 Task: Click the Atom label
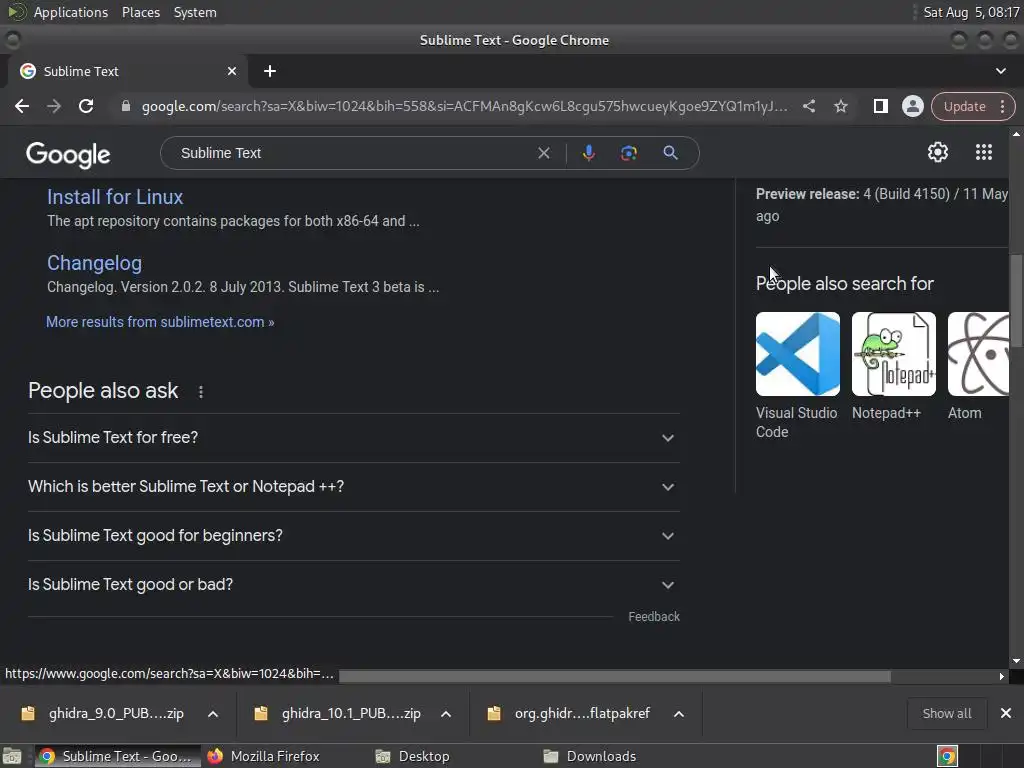pos(965,413)
